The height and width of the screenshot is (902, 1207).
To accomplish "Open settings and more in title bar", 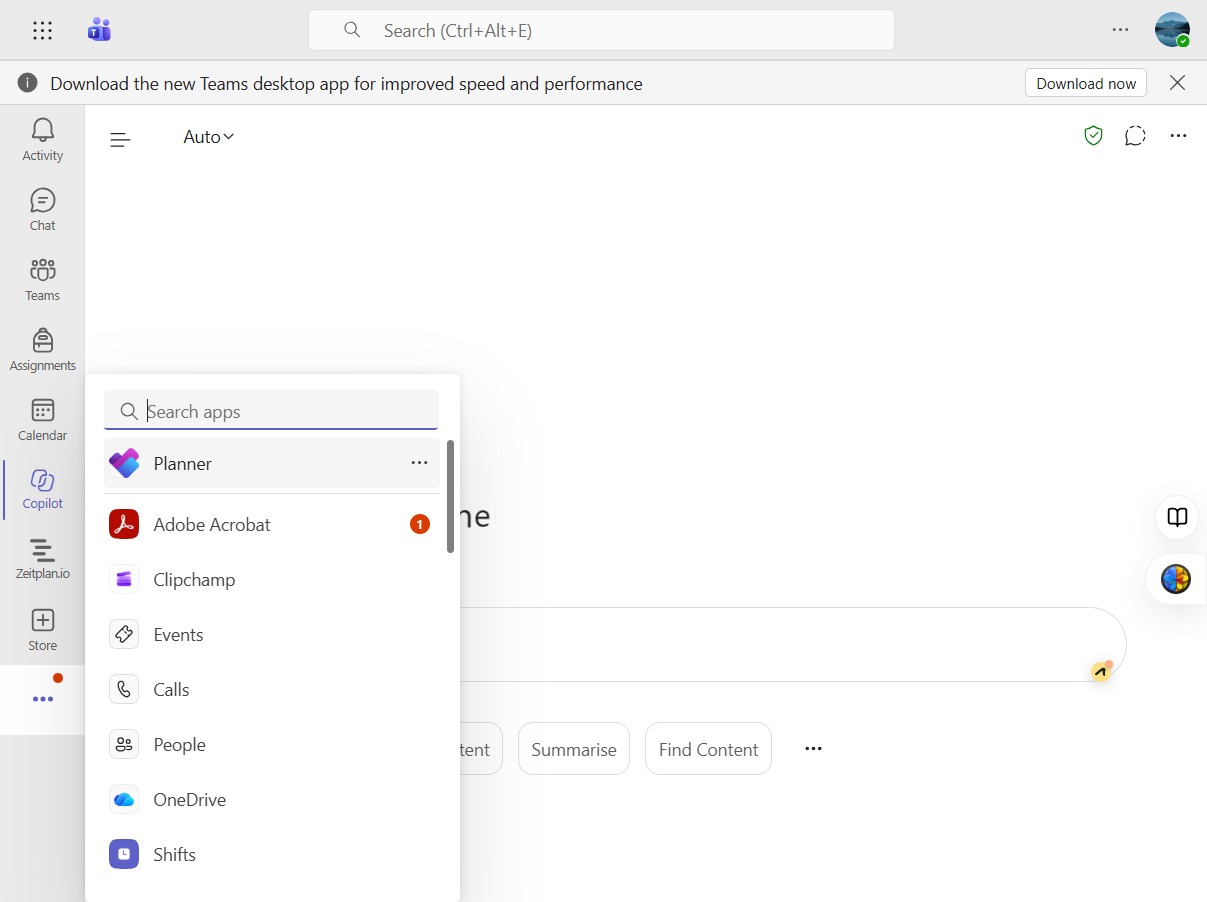I will click(x=1120, y=30).
